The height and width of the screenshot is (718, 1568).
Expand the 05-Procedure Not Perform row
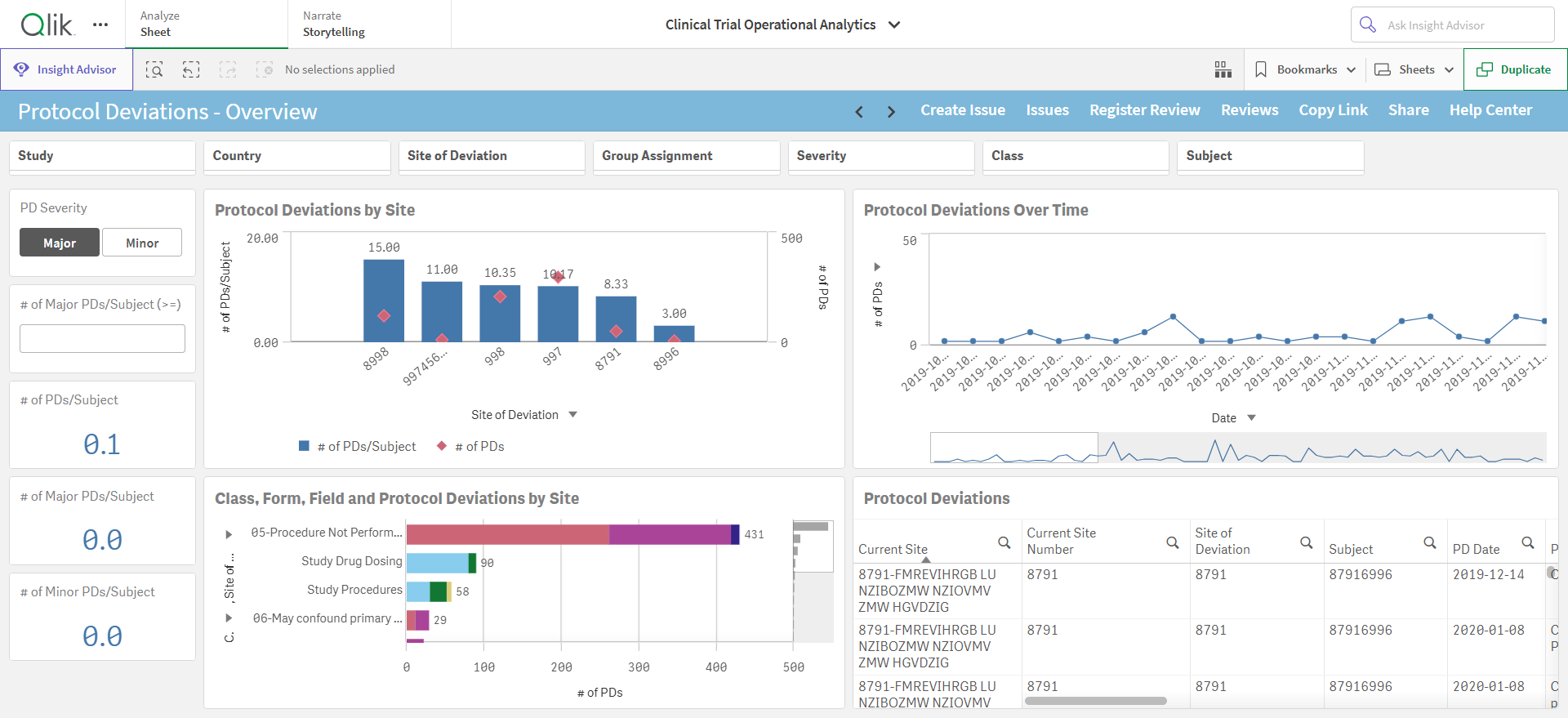point(229,533)
